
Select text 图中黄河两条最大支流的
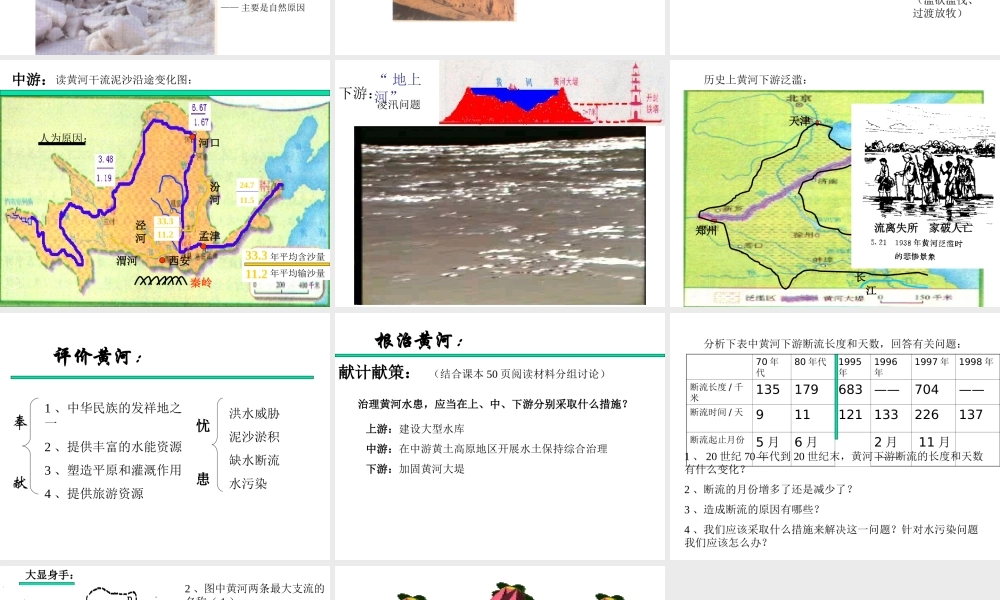coord(254,589)
